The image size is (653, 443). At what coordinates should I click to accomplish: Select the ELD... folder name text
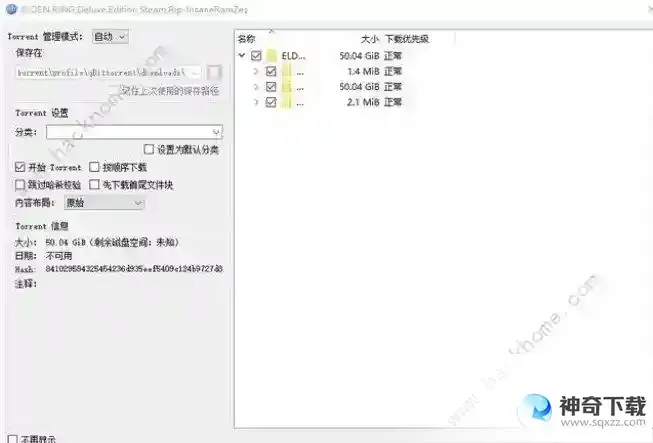click(x=293, y=55)
